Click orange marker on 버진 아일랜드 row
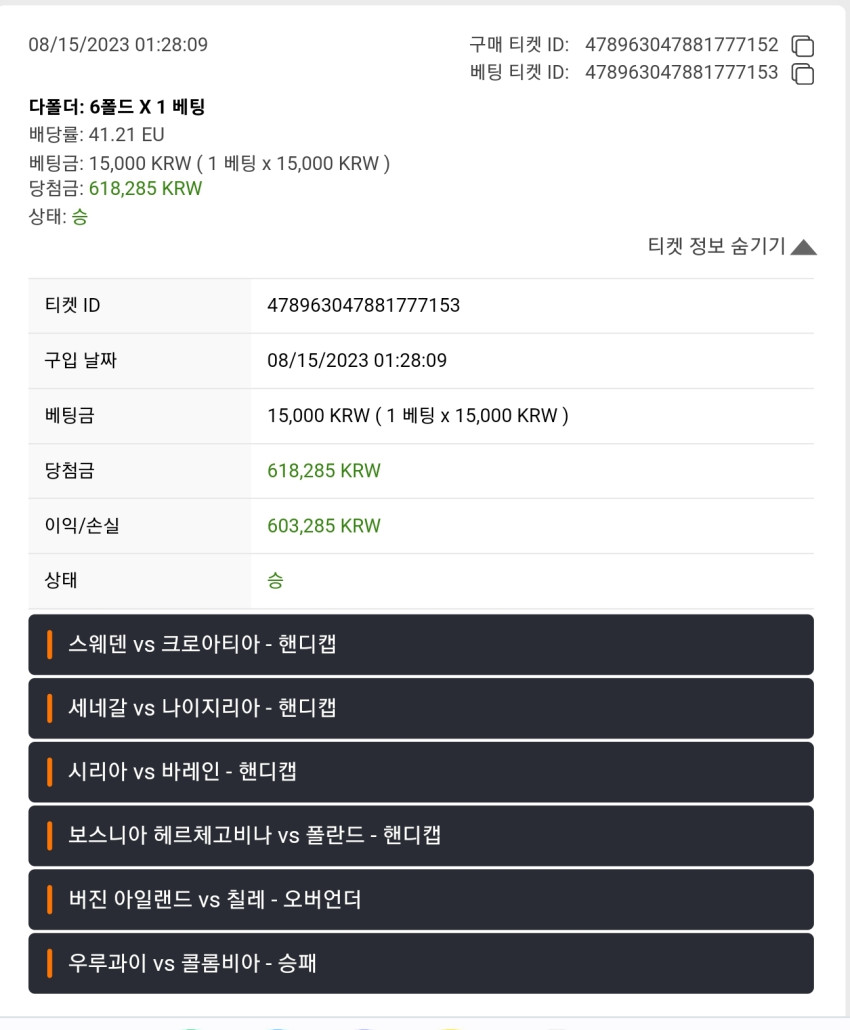This screenshot has width=850, height=1030. [49, 899]
